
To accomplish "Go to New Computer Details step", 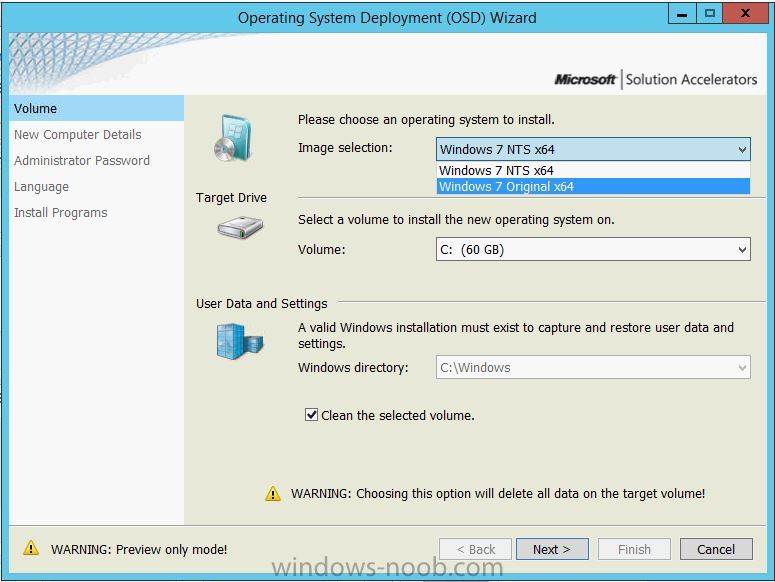I will point(78,134).
